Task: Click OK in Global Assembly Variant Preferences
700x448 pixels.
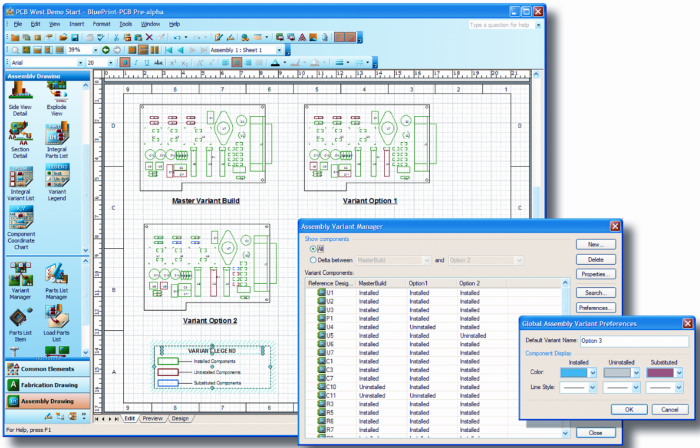Action: pyautogui.click(x=629, y=409)
